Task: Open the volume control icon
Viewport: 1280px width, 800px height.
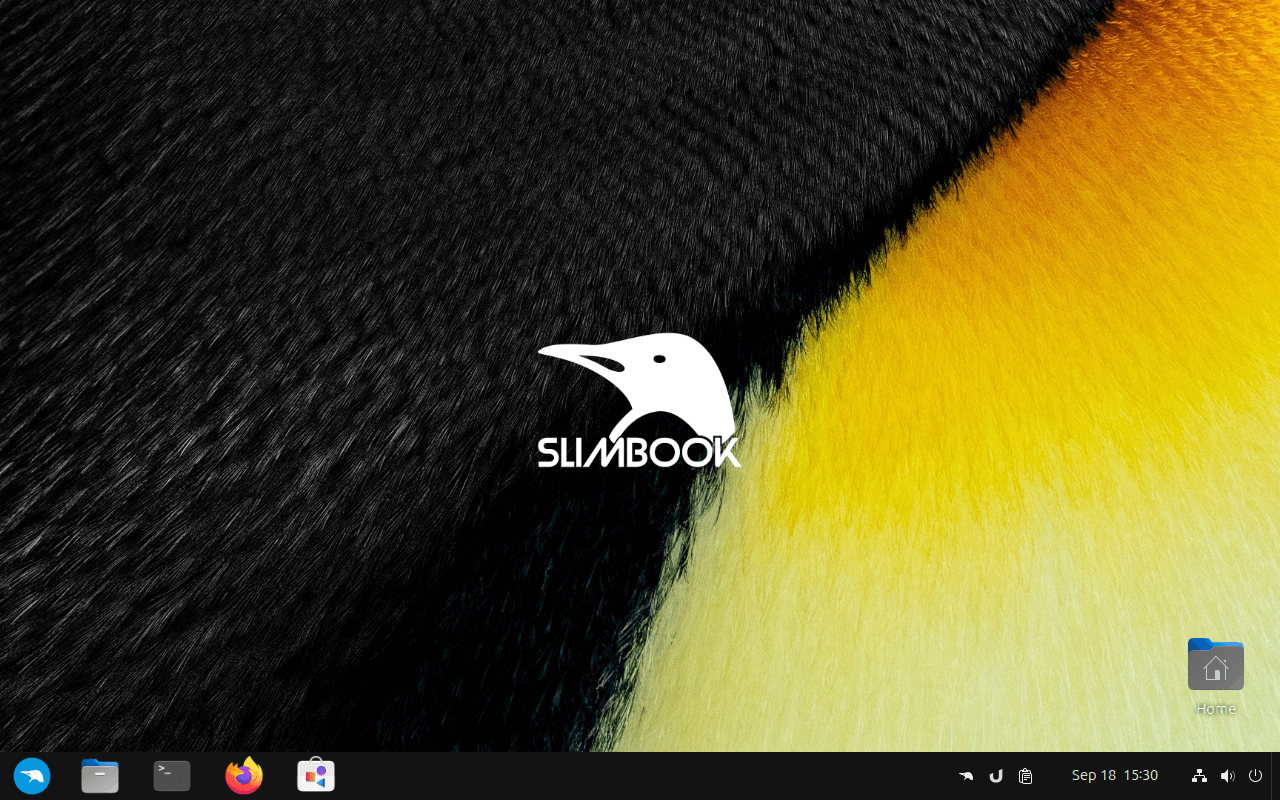Action: click(1227, 776)
